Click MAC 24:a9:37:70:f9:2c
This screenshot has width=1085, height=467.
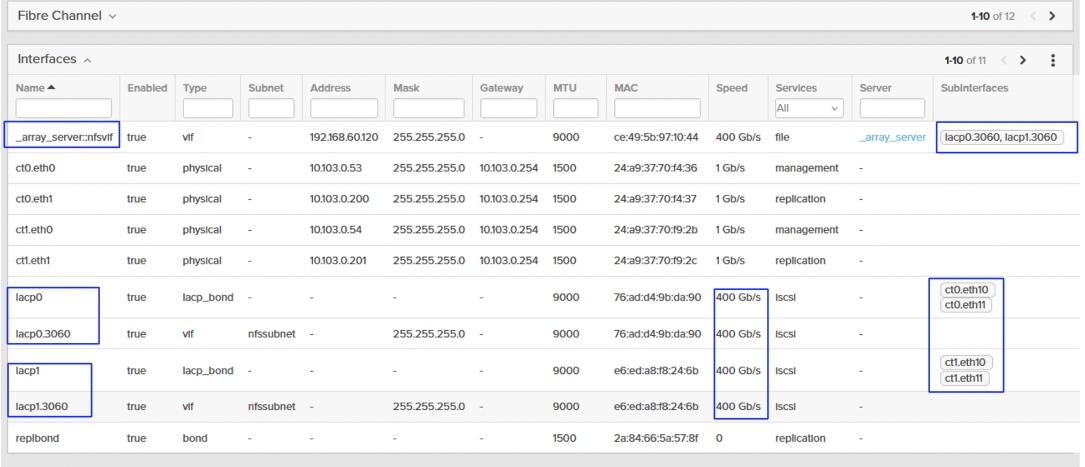coord(655,261)
